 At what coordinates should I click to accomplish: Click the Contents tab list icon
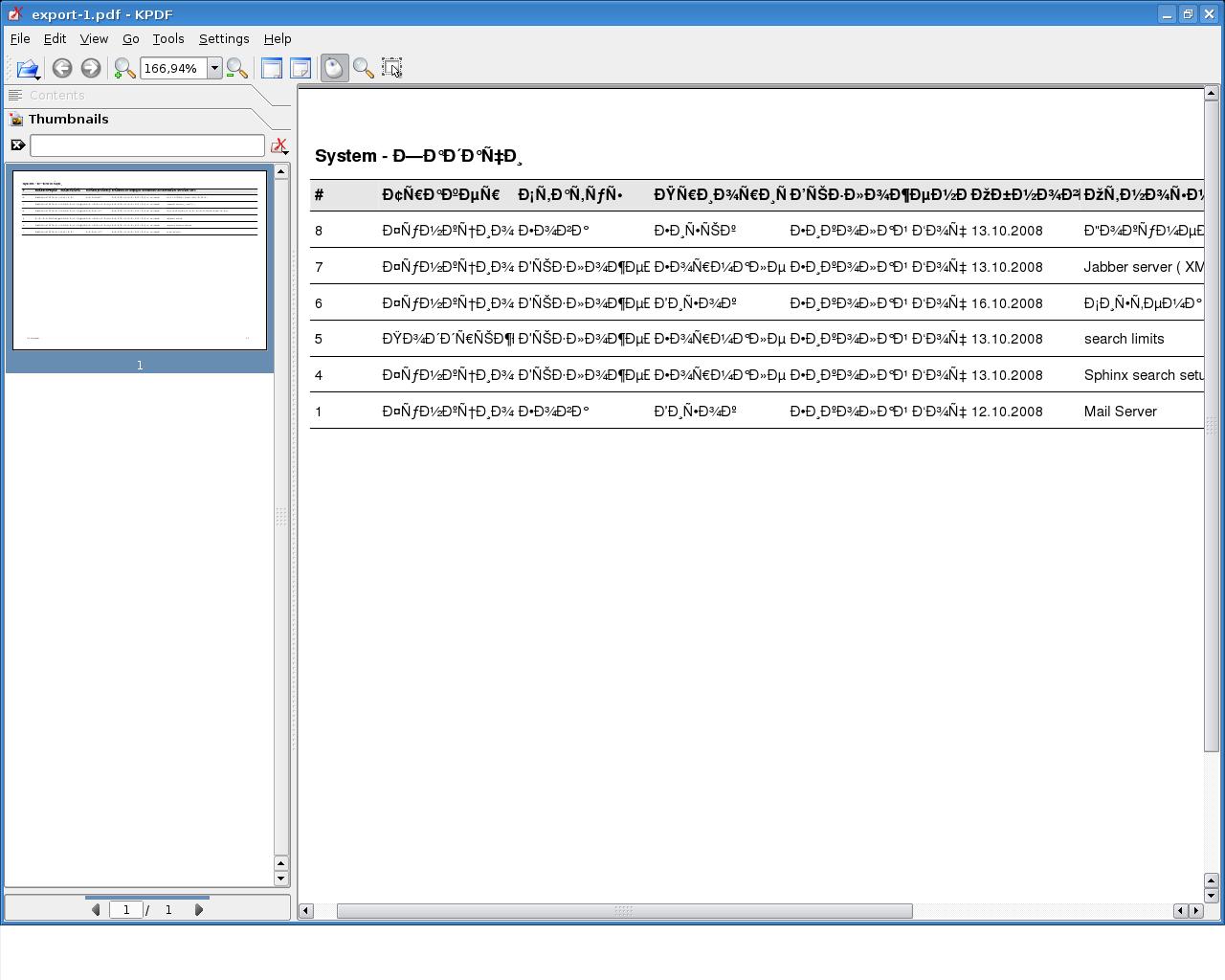(15, 95)
